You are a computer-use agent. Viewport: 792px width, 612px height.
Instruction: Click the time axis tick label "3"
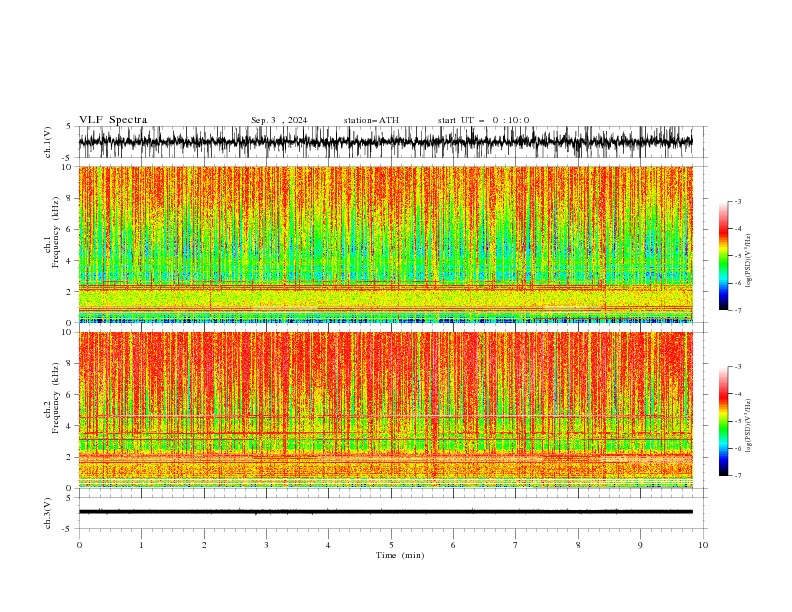click(266, 545)
